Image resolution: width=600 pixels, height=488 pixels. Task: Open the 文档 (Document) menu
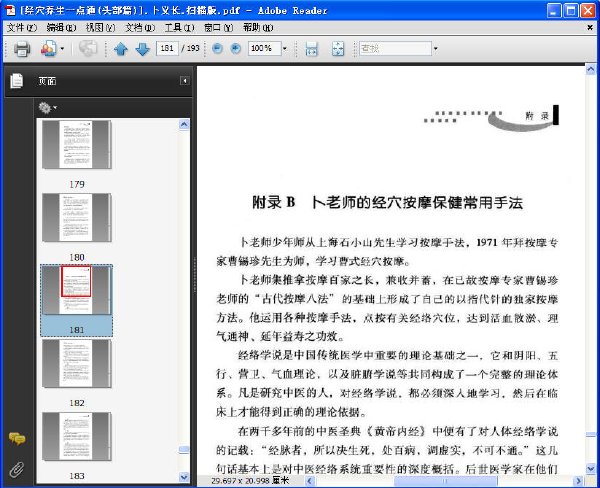point(140,28)
